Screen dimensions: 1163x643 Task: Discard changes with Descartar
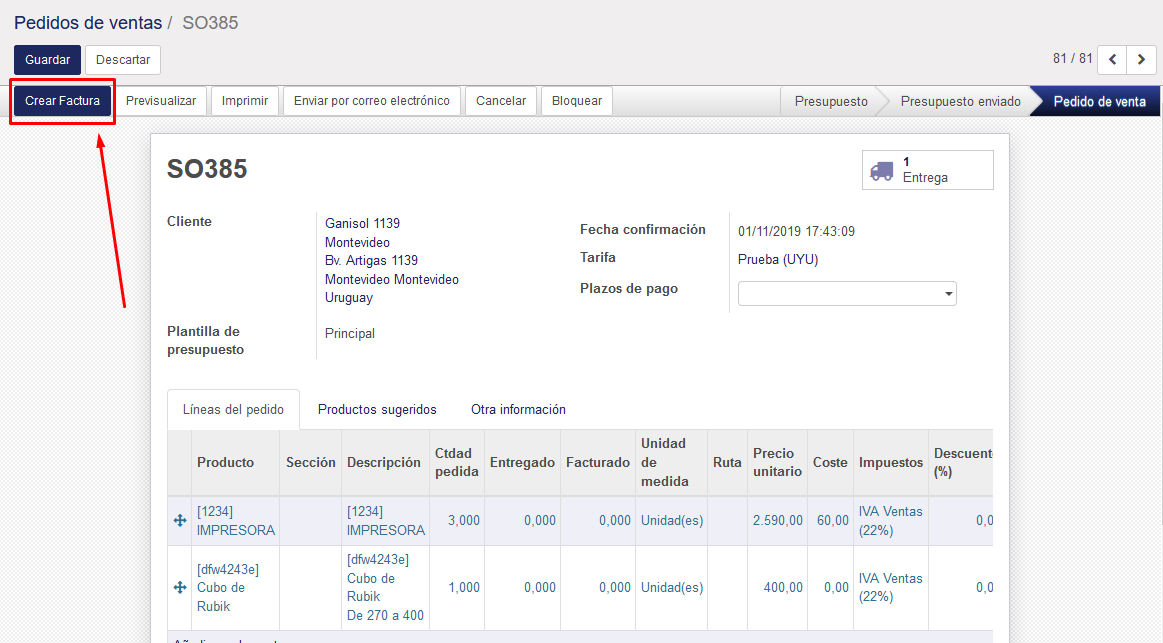tap(123, 60)
